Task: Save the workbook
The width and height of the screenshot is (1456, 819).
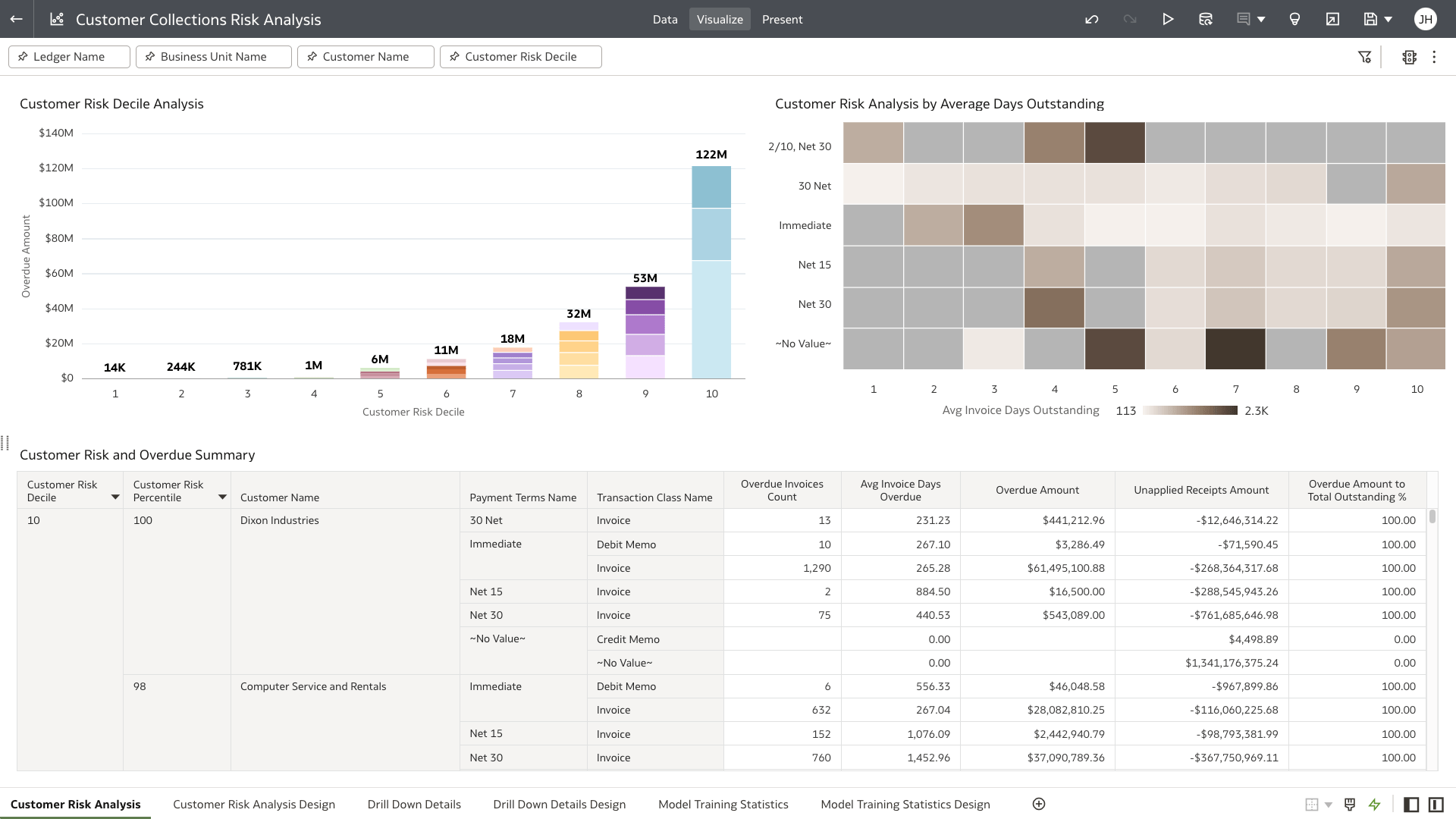Action: coord(1370,19)
